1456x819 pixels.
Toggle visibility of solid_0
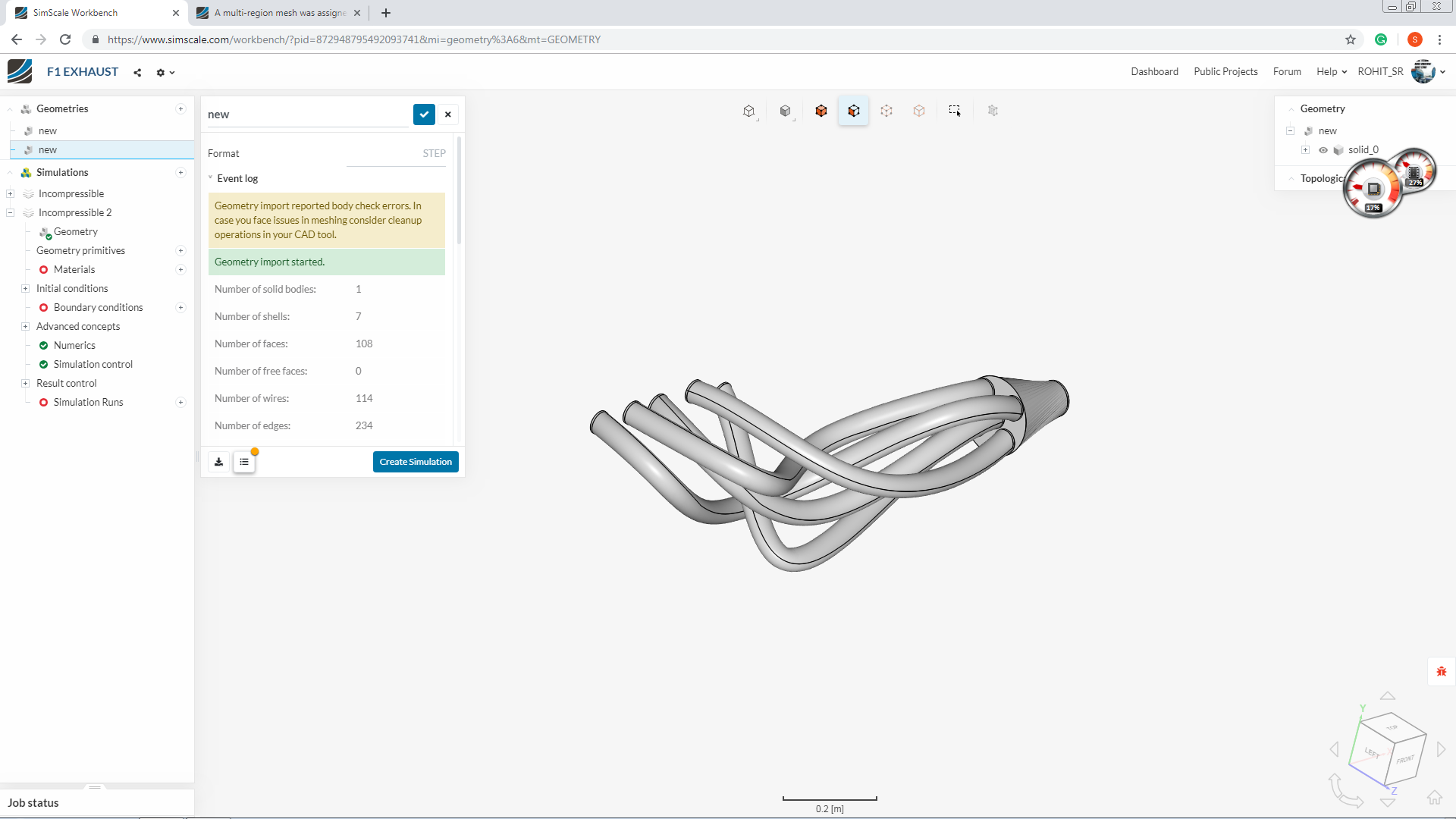pyautogui.click(x=1323, y=150)
